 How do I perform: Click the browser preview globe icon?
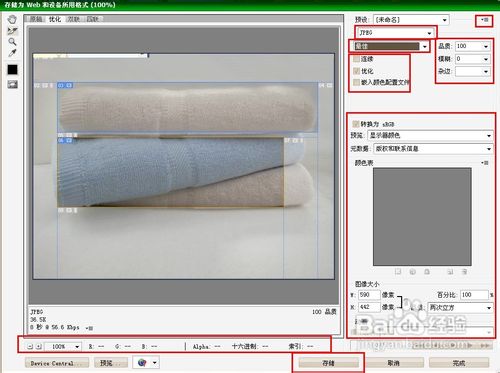click(142, 362)
